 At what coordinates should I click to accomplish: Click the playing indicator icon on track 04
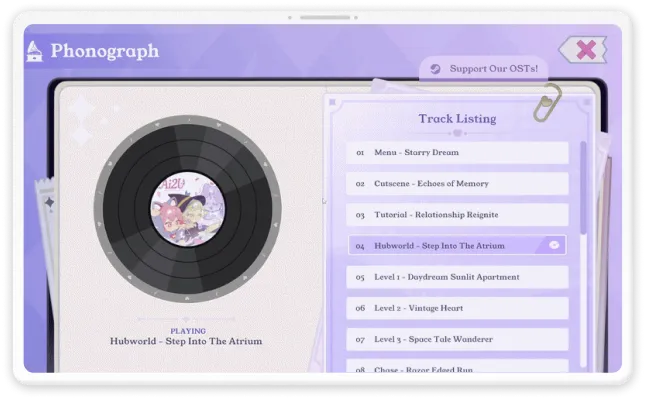click(x=554, y=245)
